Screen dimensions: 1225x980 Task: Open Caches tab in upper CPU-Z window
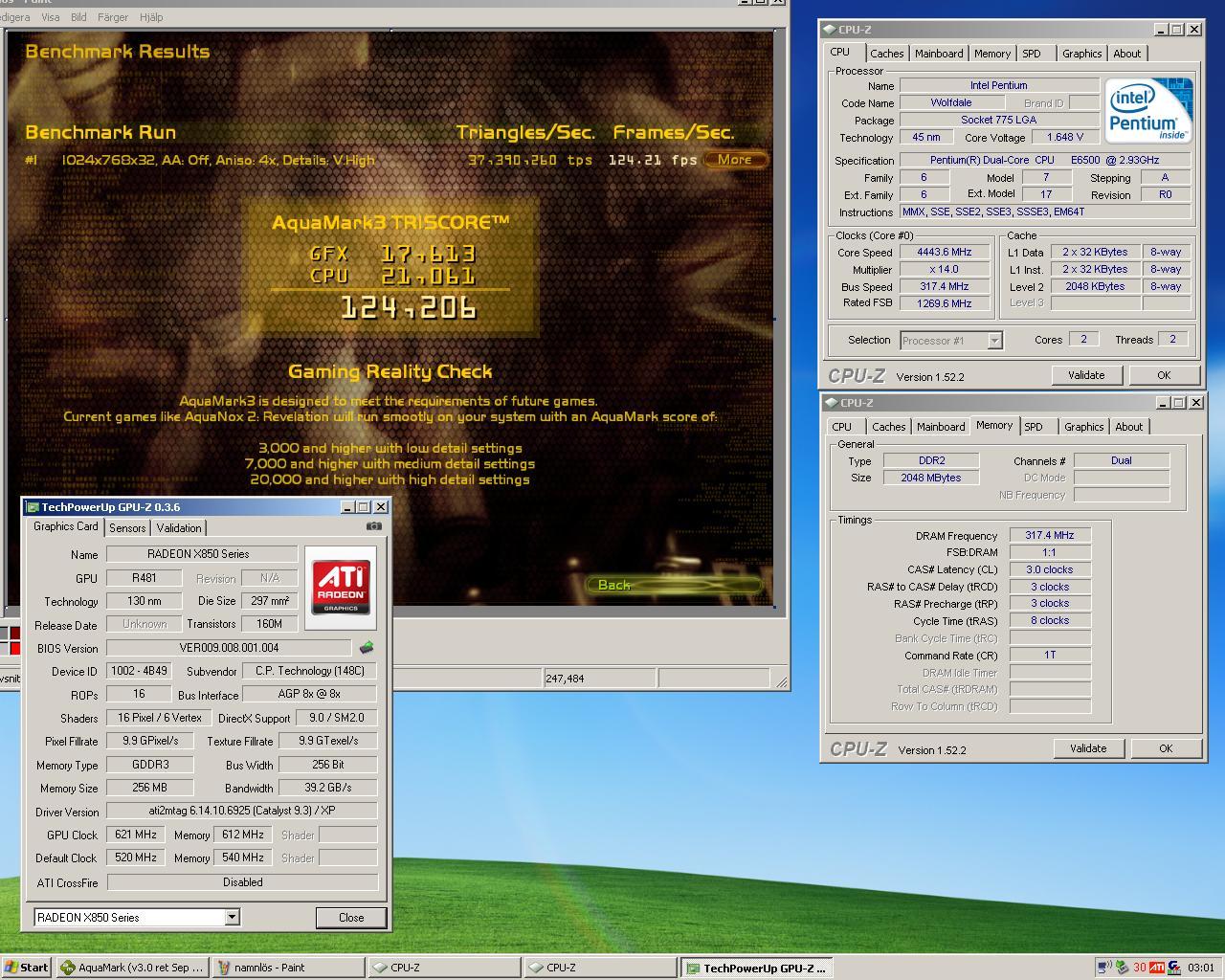click(887, 54)
